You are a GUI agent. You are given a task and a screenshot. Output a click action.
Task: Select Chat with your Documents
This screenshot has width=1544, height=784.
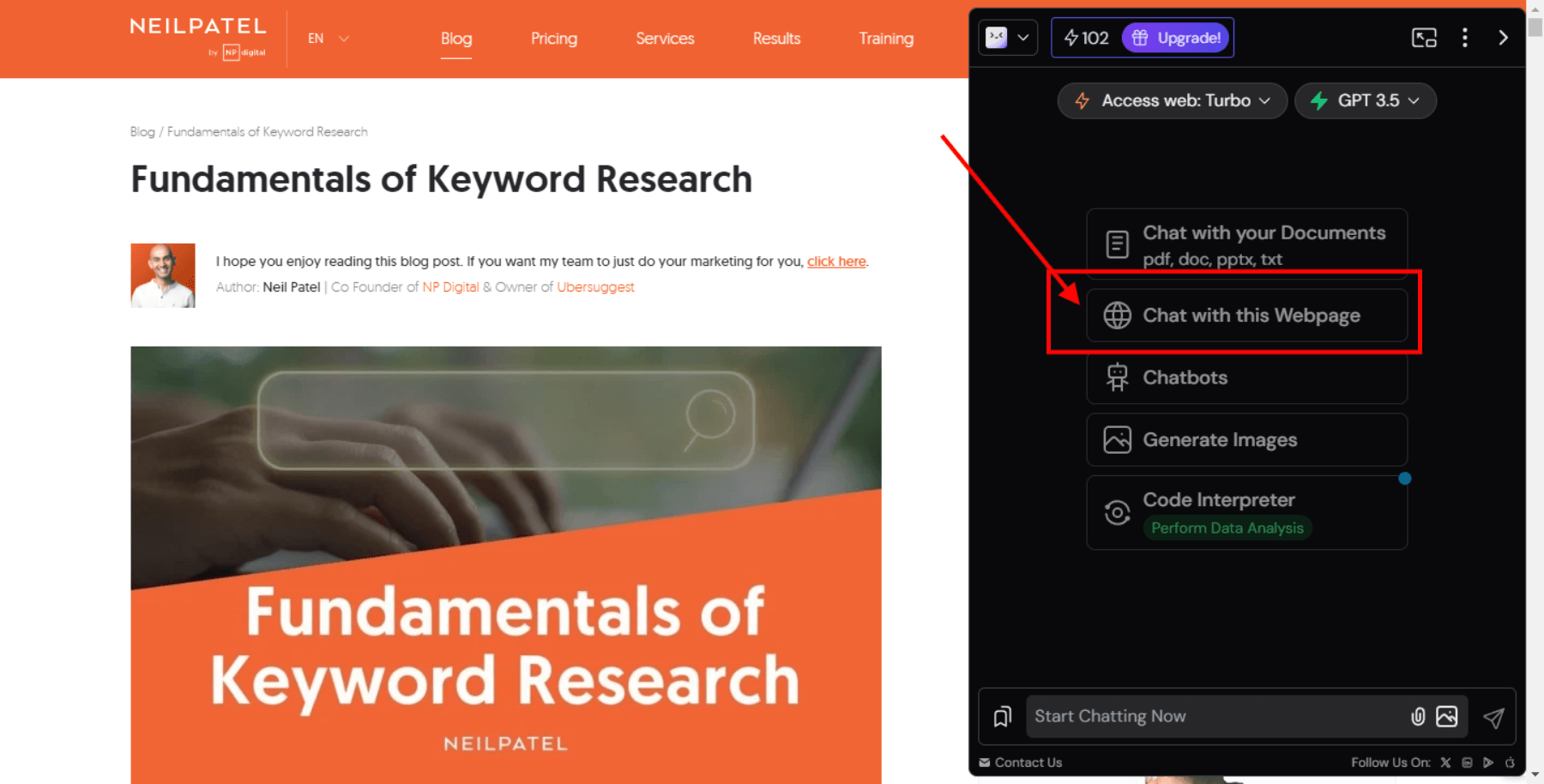click(1247, 244)
